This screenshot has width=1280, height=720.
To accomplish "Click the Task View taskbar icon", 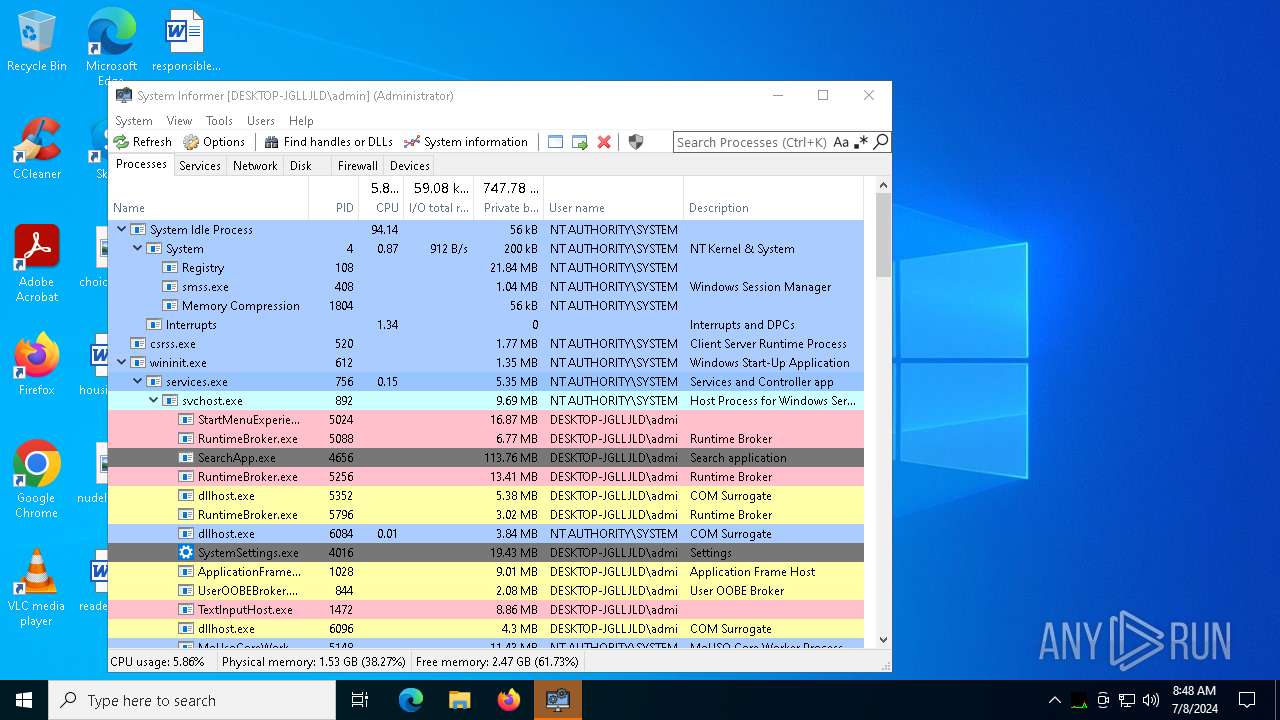I will coord(360,700).
